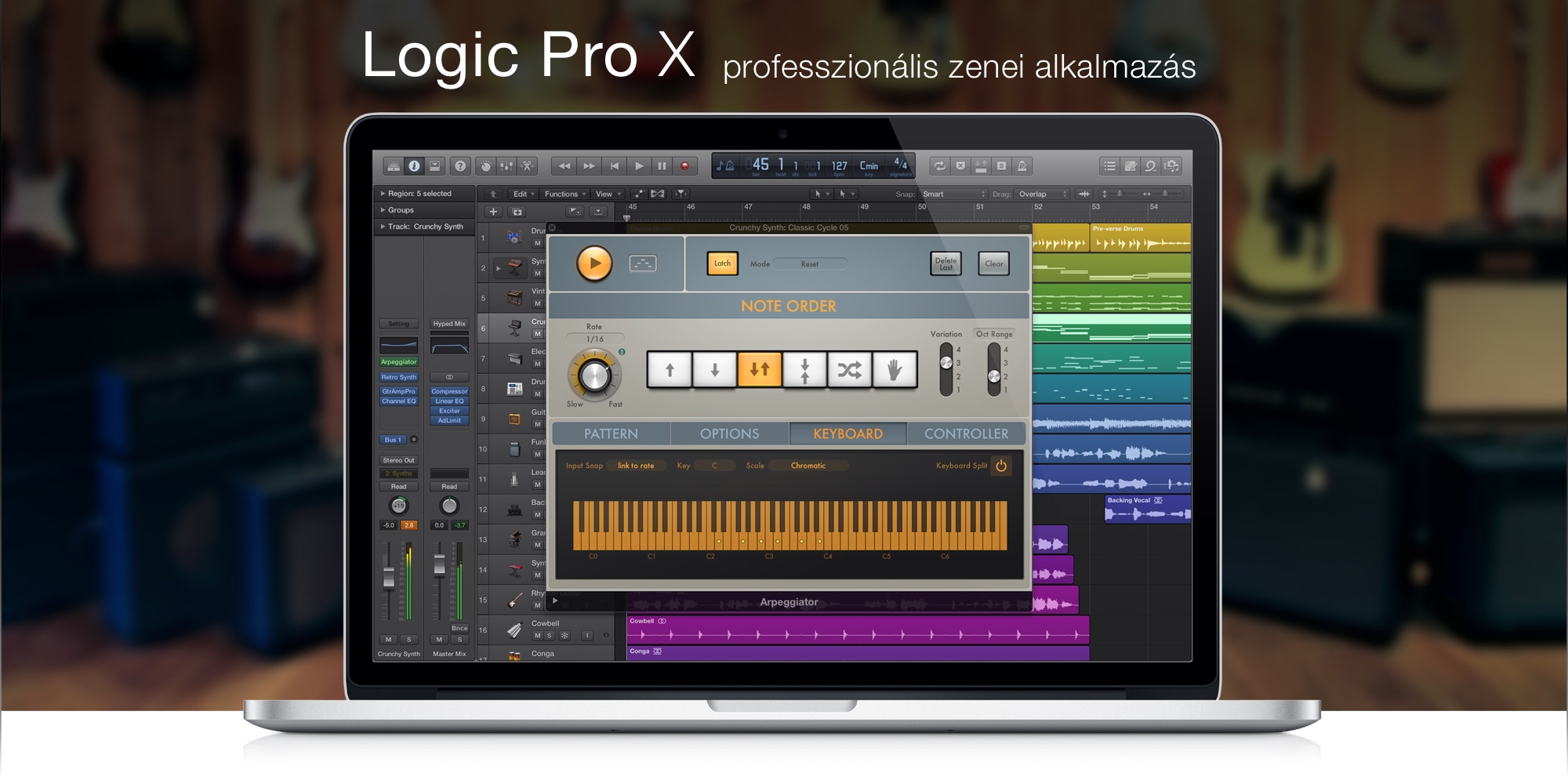Mute the Cowbell track
The image size is (1568, 784).
[537, 636]
